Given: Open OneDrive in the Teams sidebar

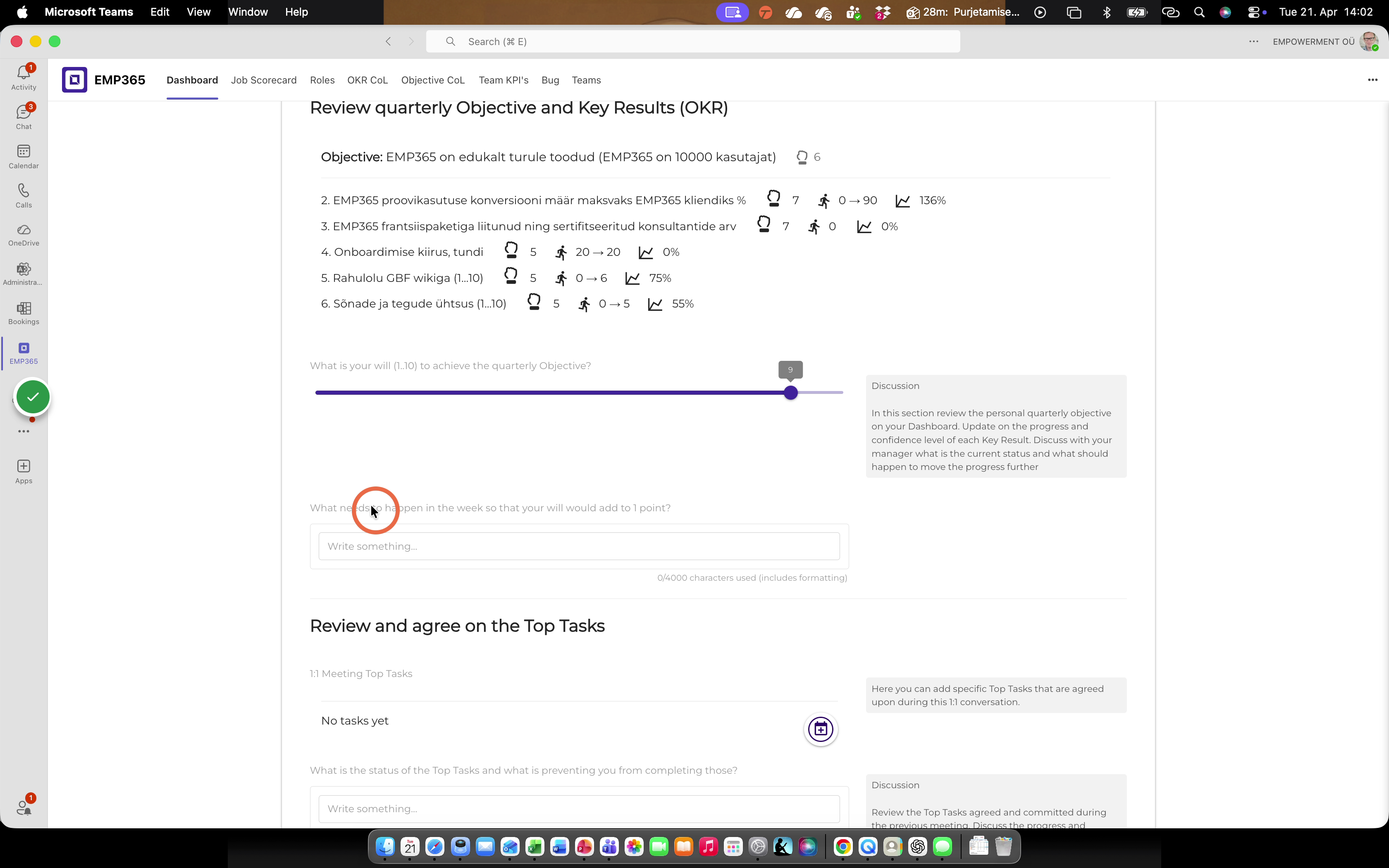Looking at the screenshot, I should pos(24,235).
